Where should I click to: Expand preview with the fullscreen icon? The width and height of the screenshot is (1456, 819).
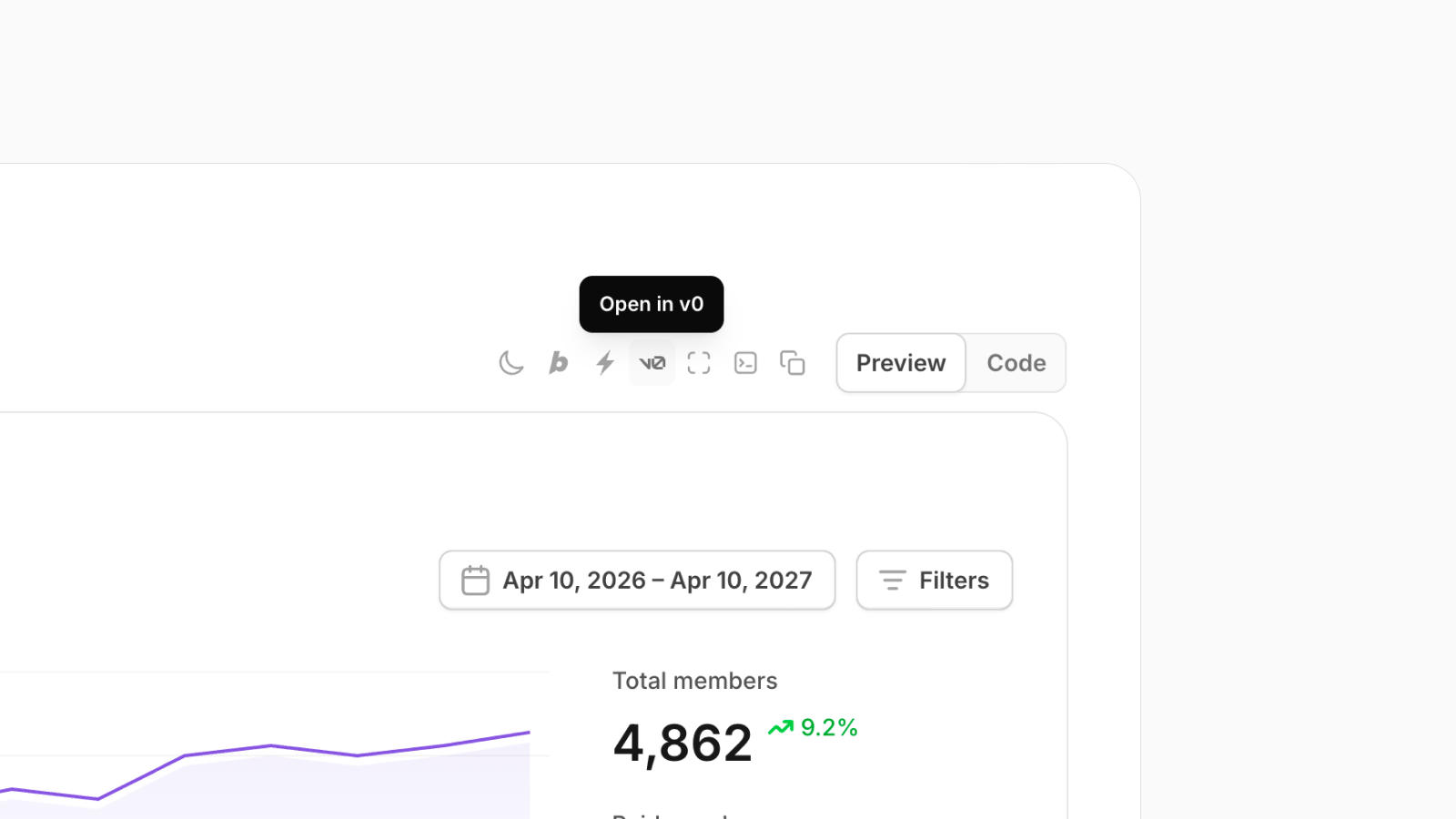699,363
